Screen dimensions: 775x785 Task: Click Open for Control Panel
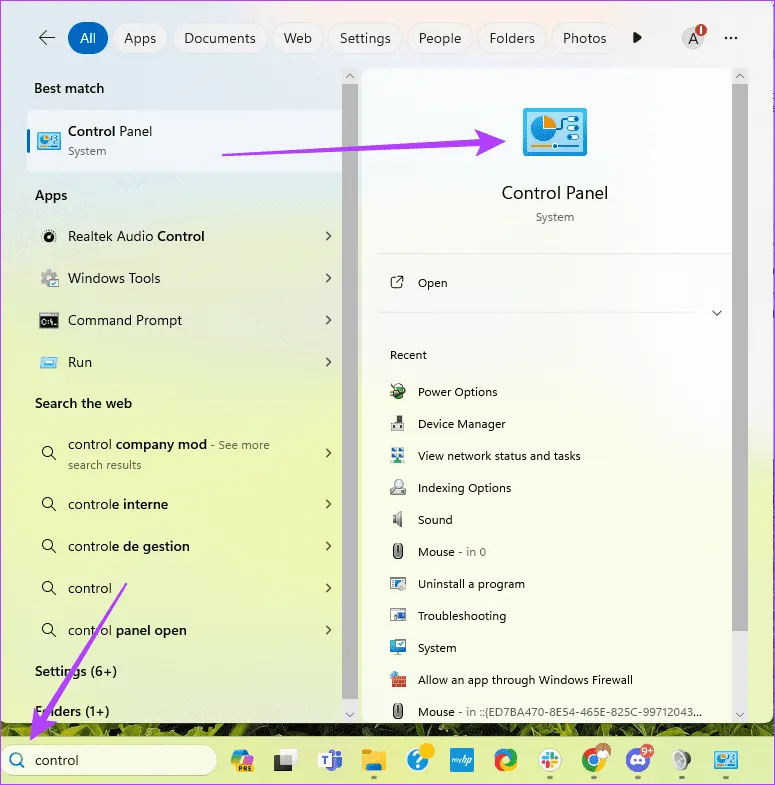(432, 283)
